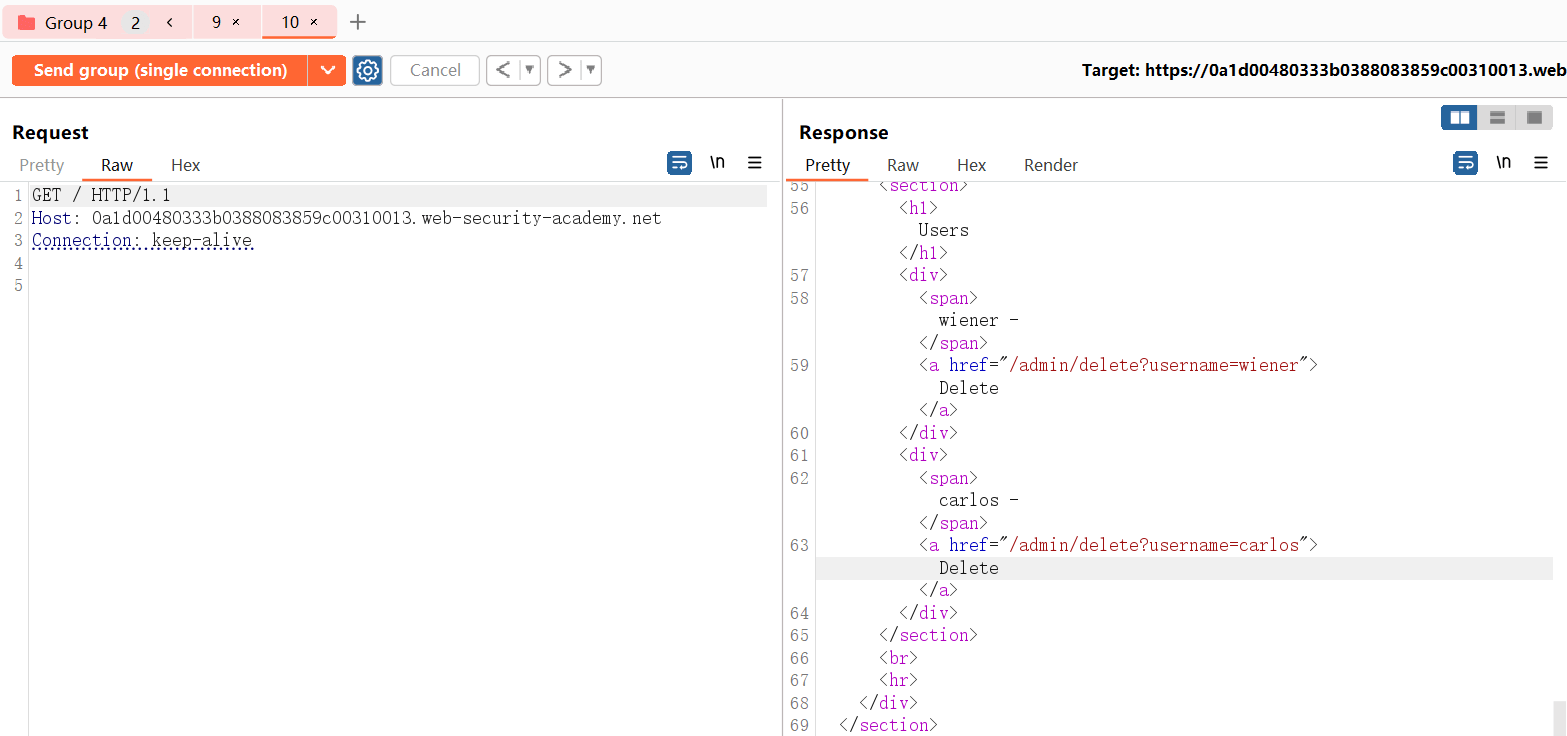Toggle word wrap in Request panel
This screenshot has width=1567, height=736.
click(679, 163)
